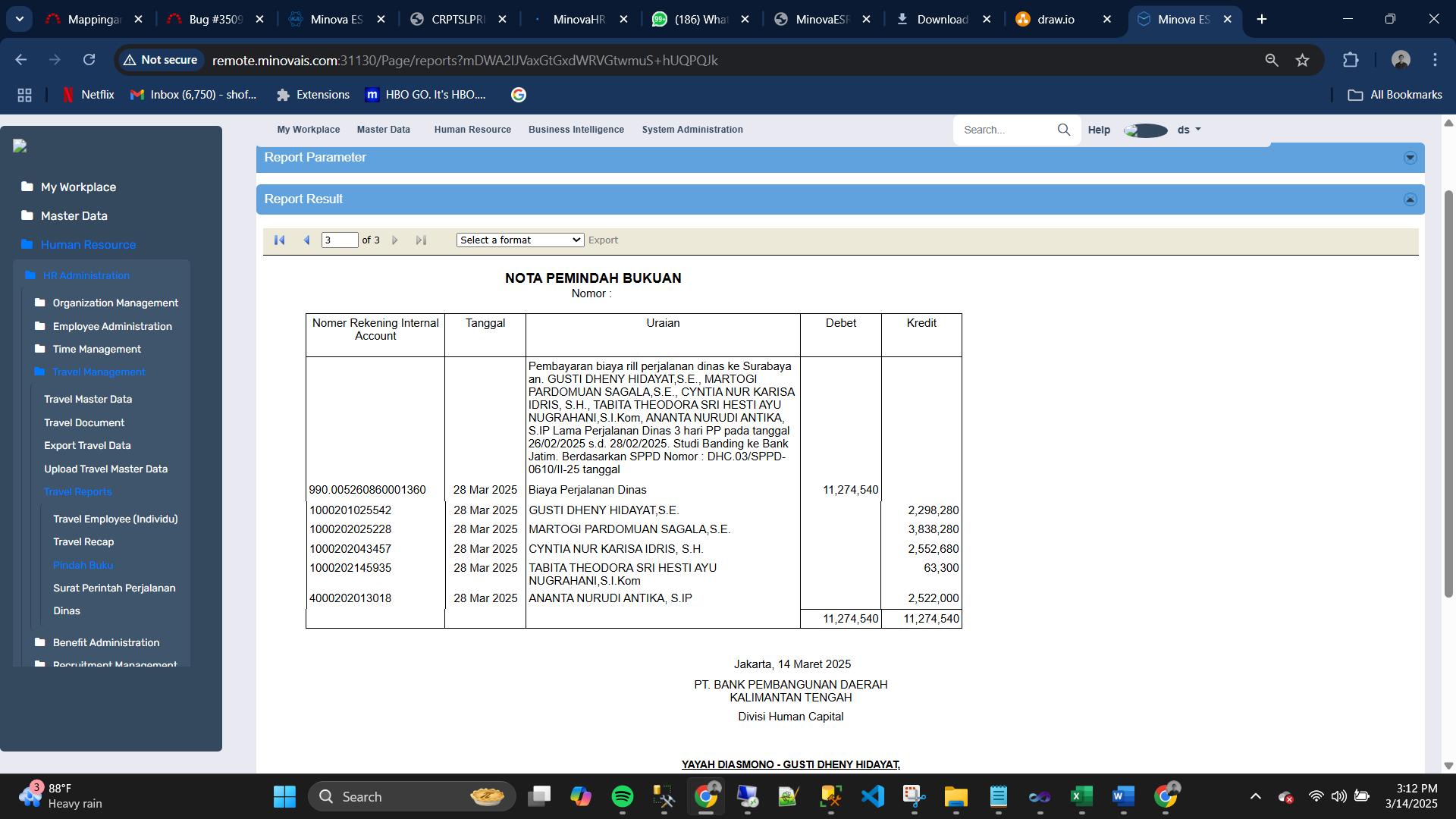Open Help

1099,130
